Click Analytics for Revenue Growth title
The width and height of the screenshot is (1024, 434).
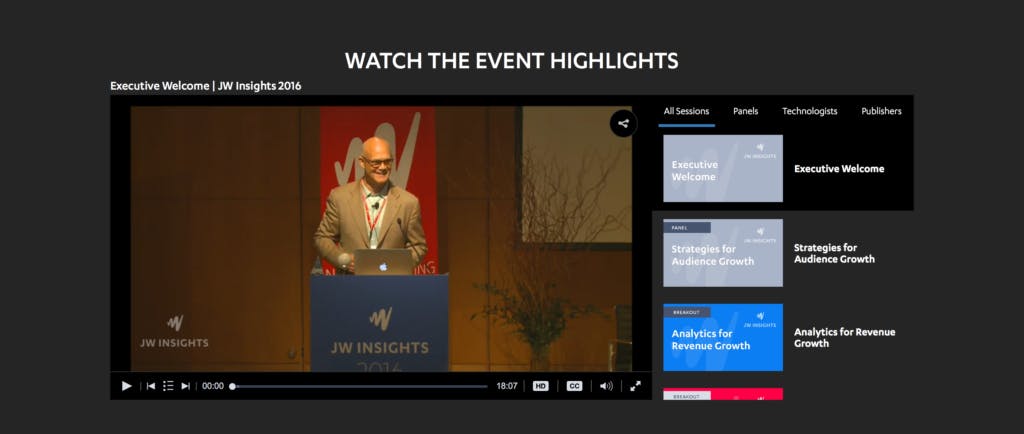click(x=844, y=337)
